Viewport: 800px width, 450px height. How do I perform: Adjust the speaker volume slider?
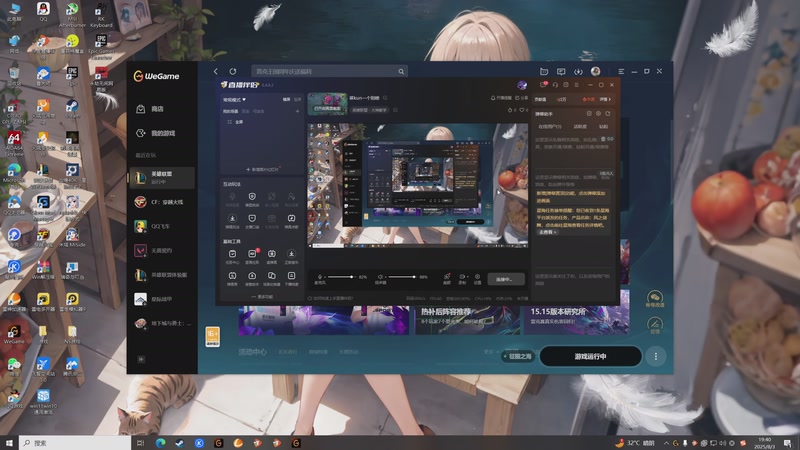click(402, 277)
